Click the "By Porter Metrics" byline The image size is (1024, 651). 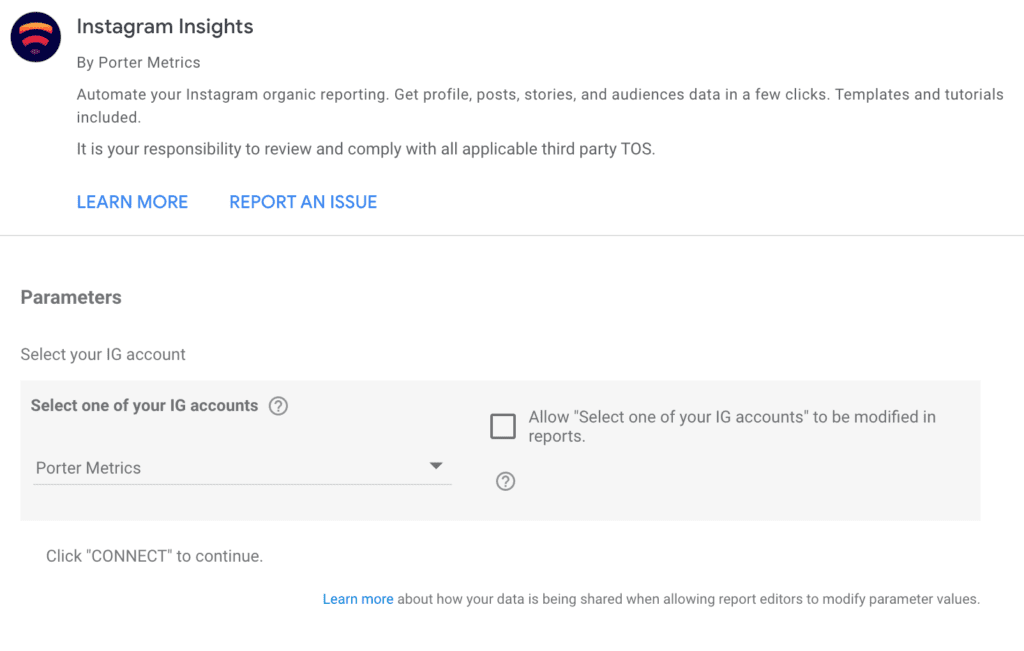(138, 62)
